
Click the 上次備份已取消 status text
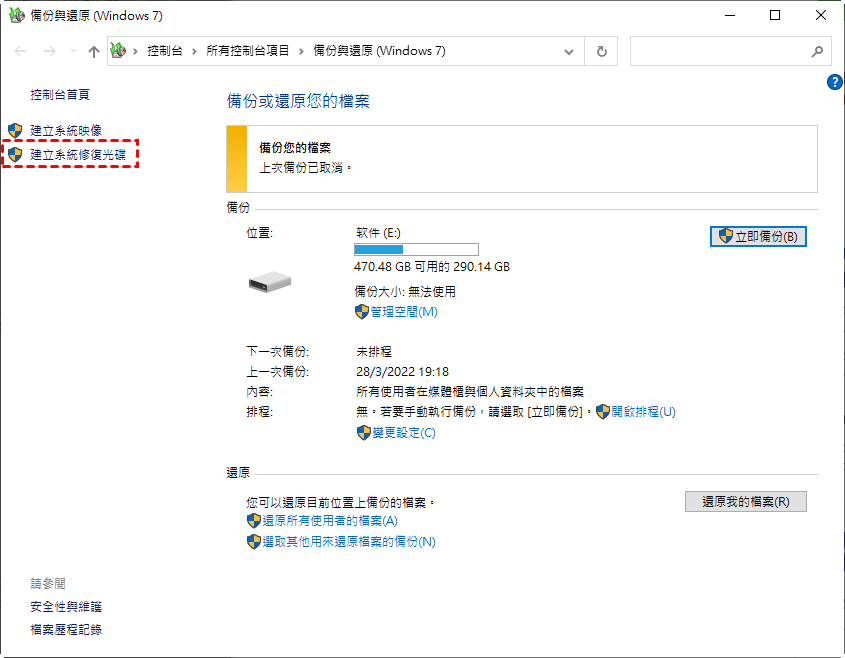click(x=306, y=168)
